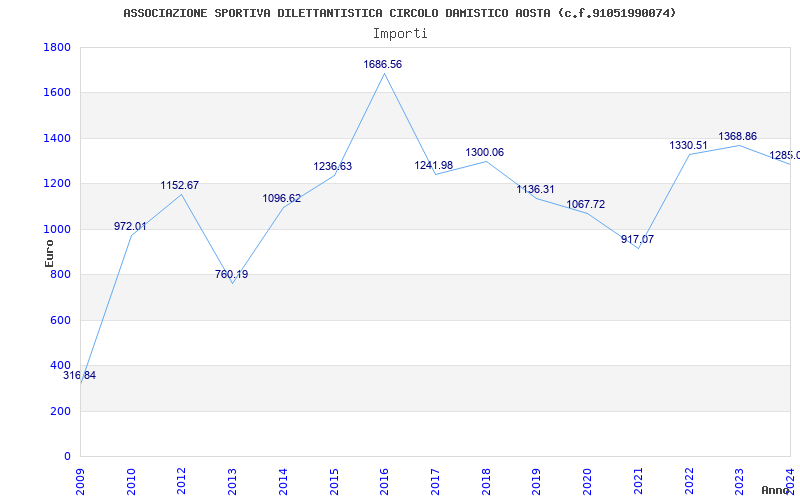Click the 2016 x-axis year label

tap(385, 481)
